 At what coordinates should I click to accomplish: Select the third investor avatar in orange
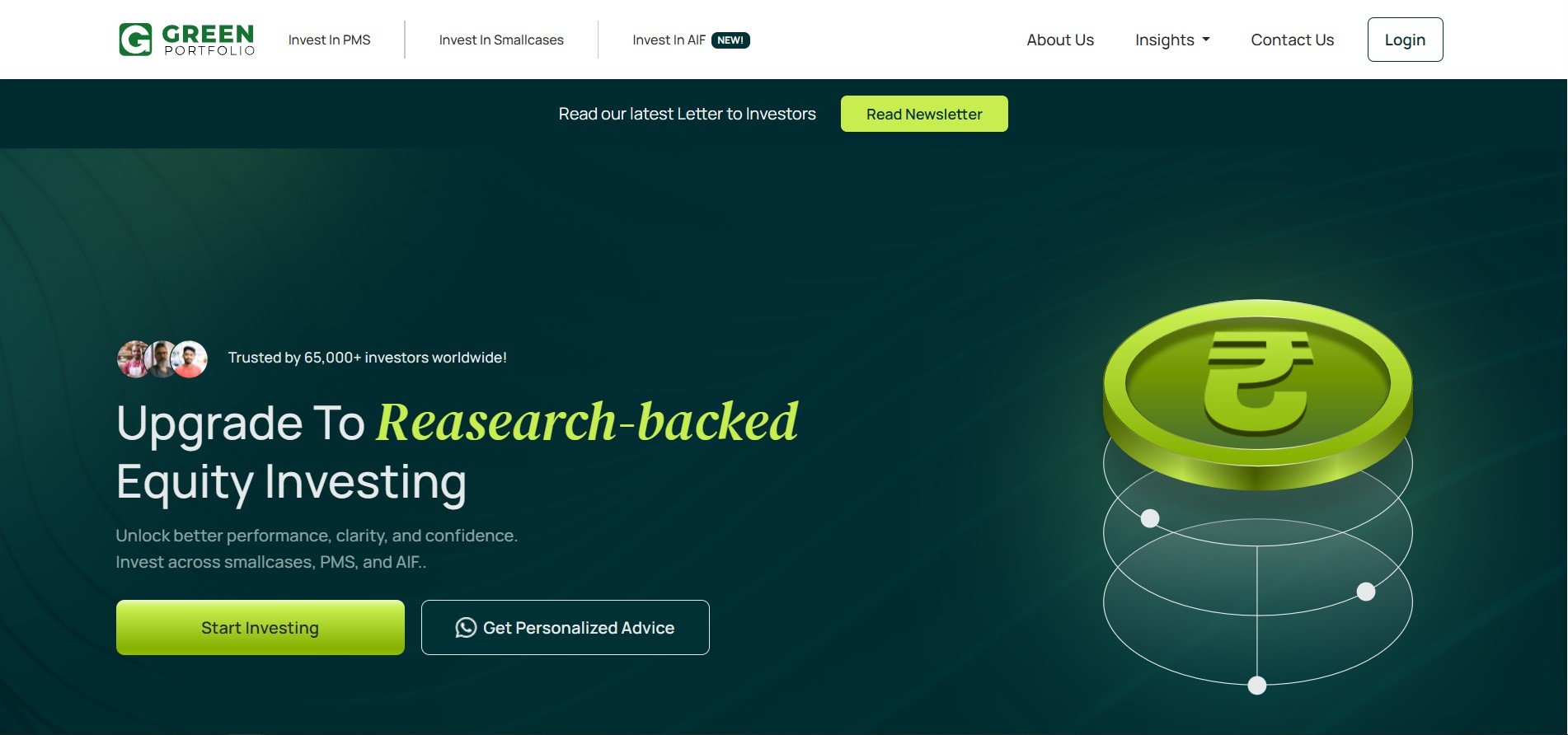(x=190, y=358)
